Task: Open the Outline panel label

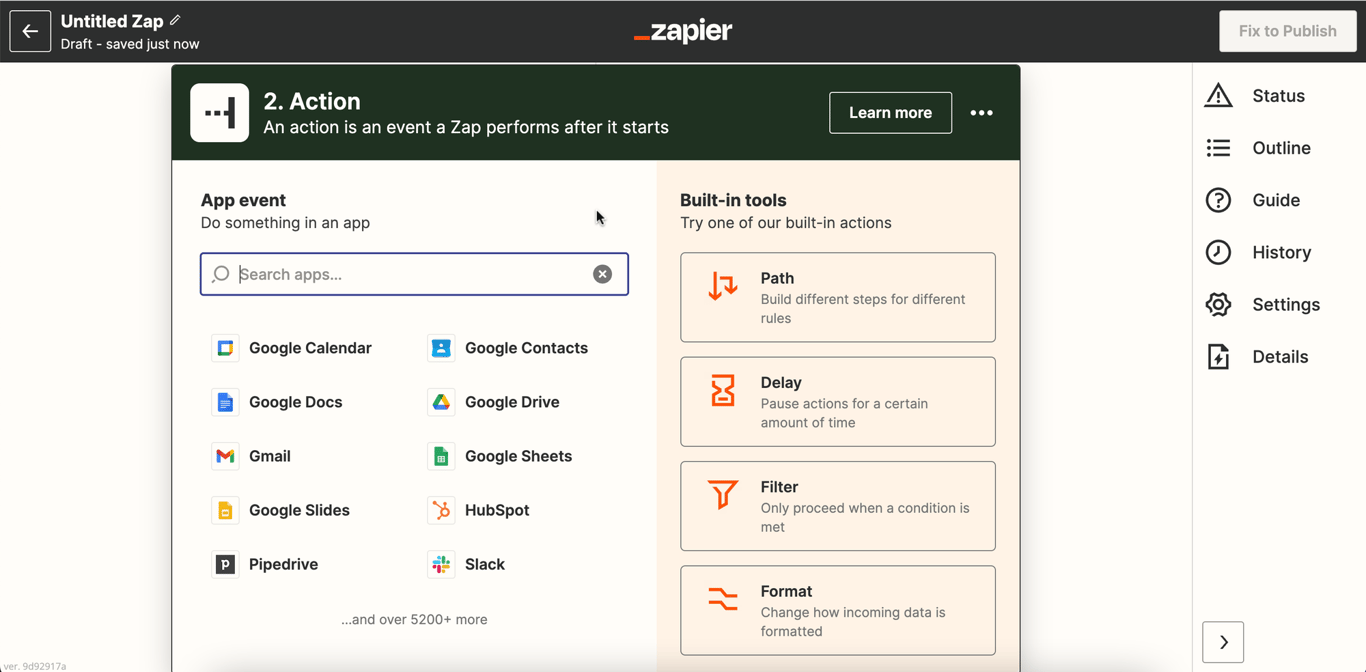Action: point(1281,148)
